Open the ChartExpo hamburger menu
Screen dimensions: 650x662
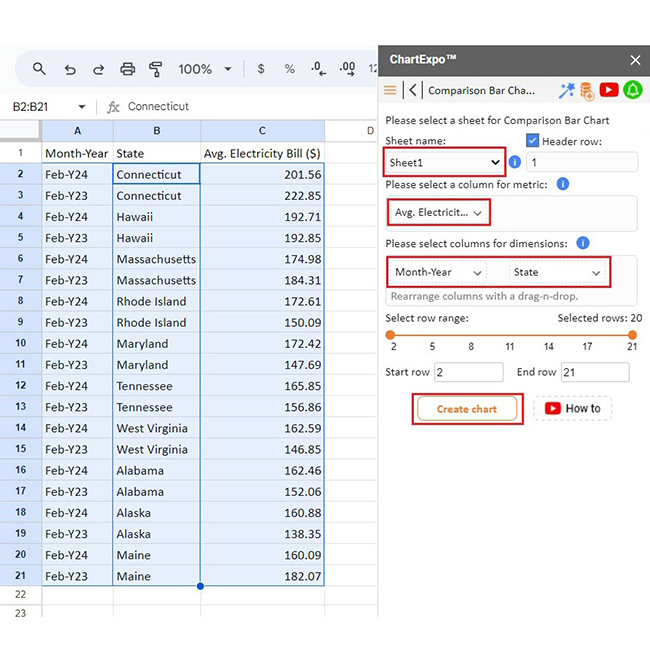(x=390, y=90)
